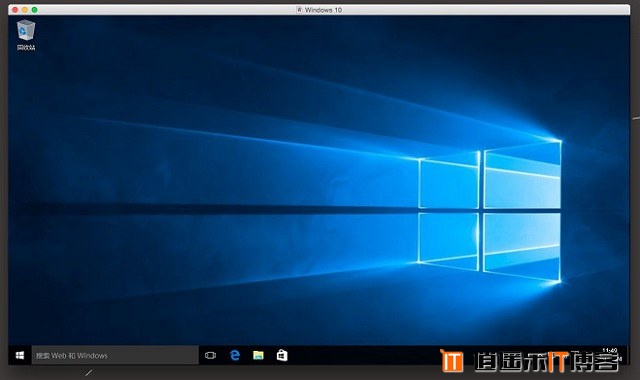Click the orange IT watermark logo
Viewport: 640px width, 380px height.
click(452, 361)
